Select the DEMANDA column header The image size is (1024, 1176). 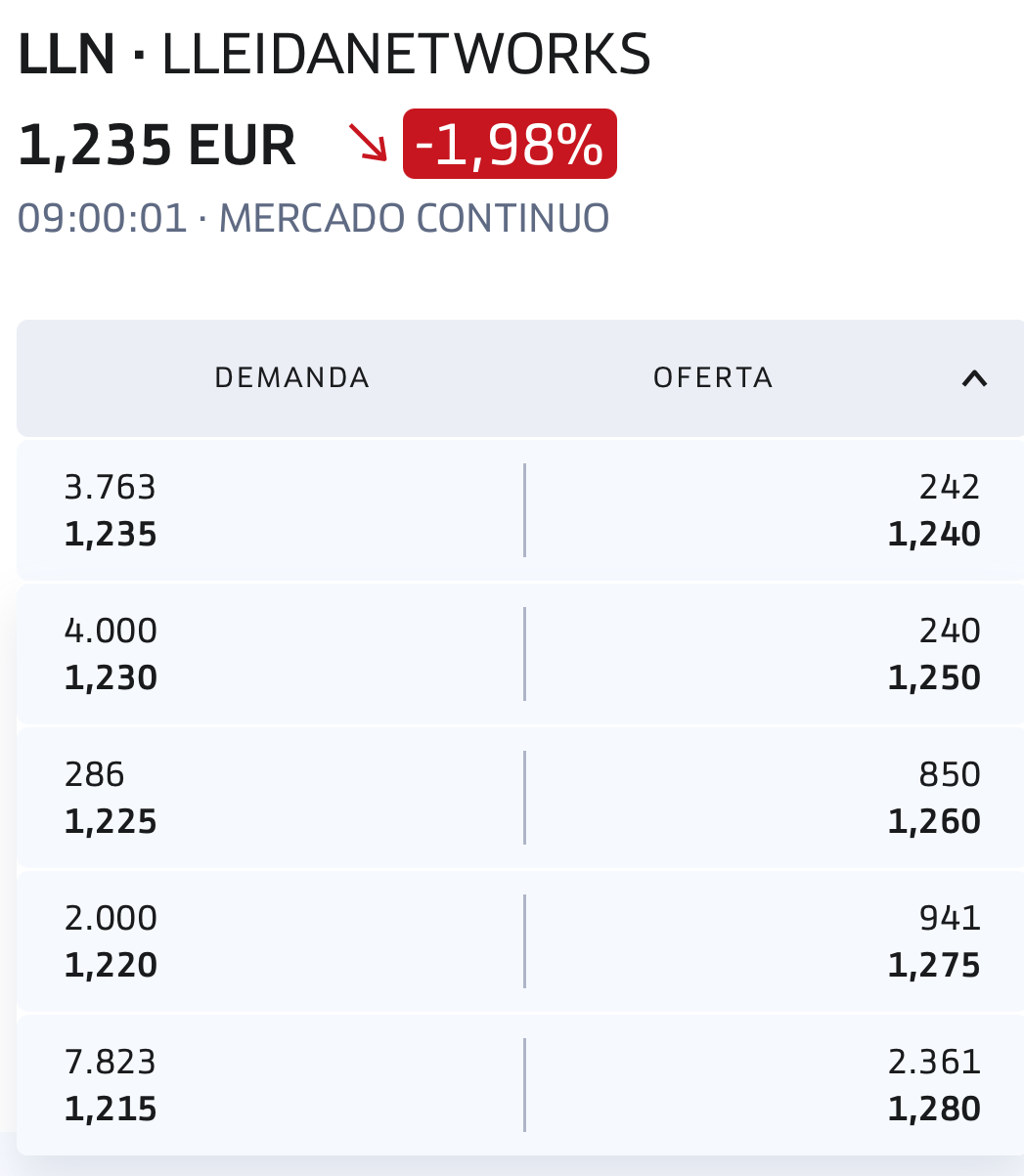pos(291,378)
